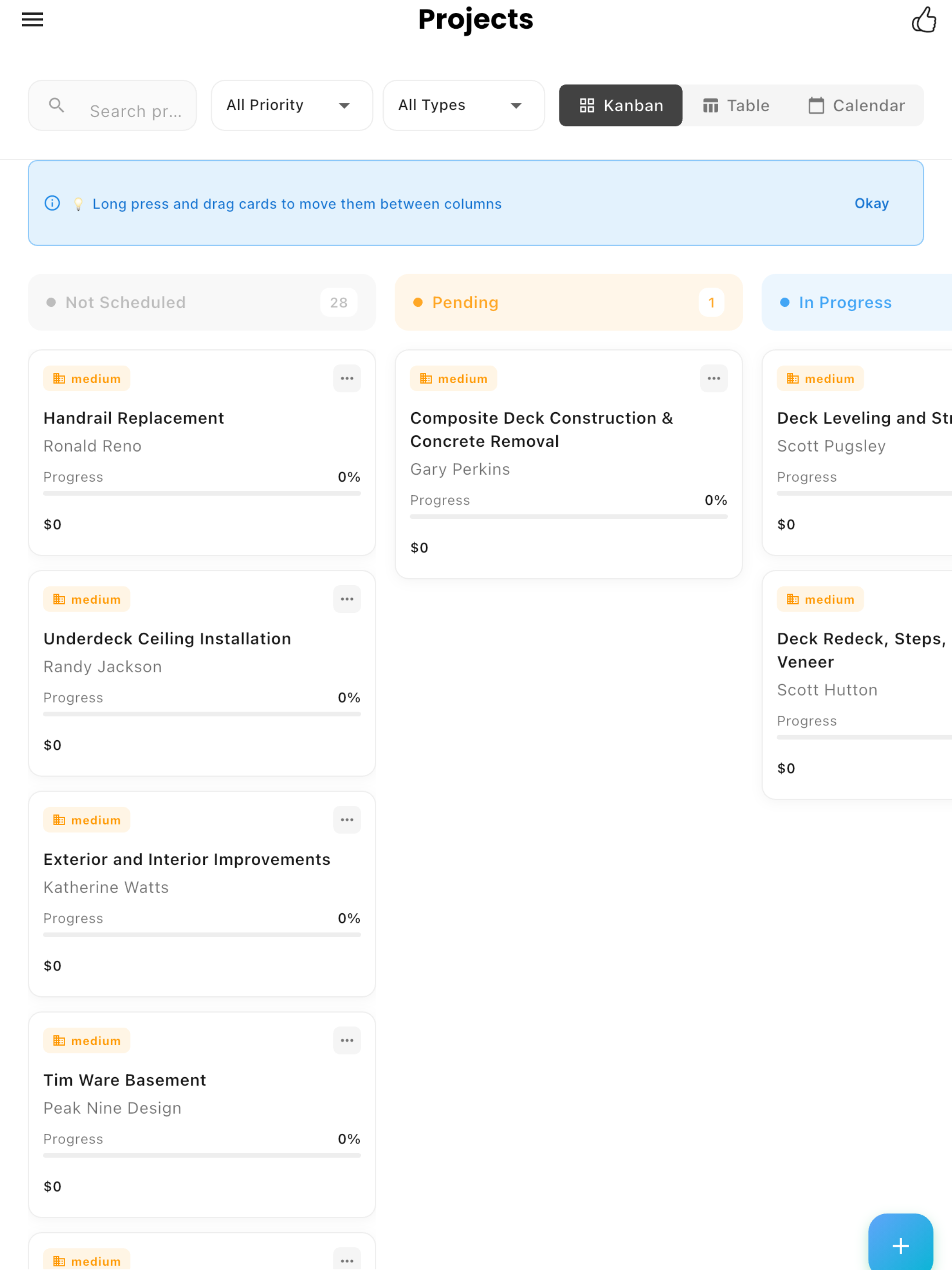Open the Deck Redeck, Steps, Veneer title

coord(861,650)
